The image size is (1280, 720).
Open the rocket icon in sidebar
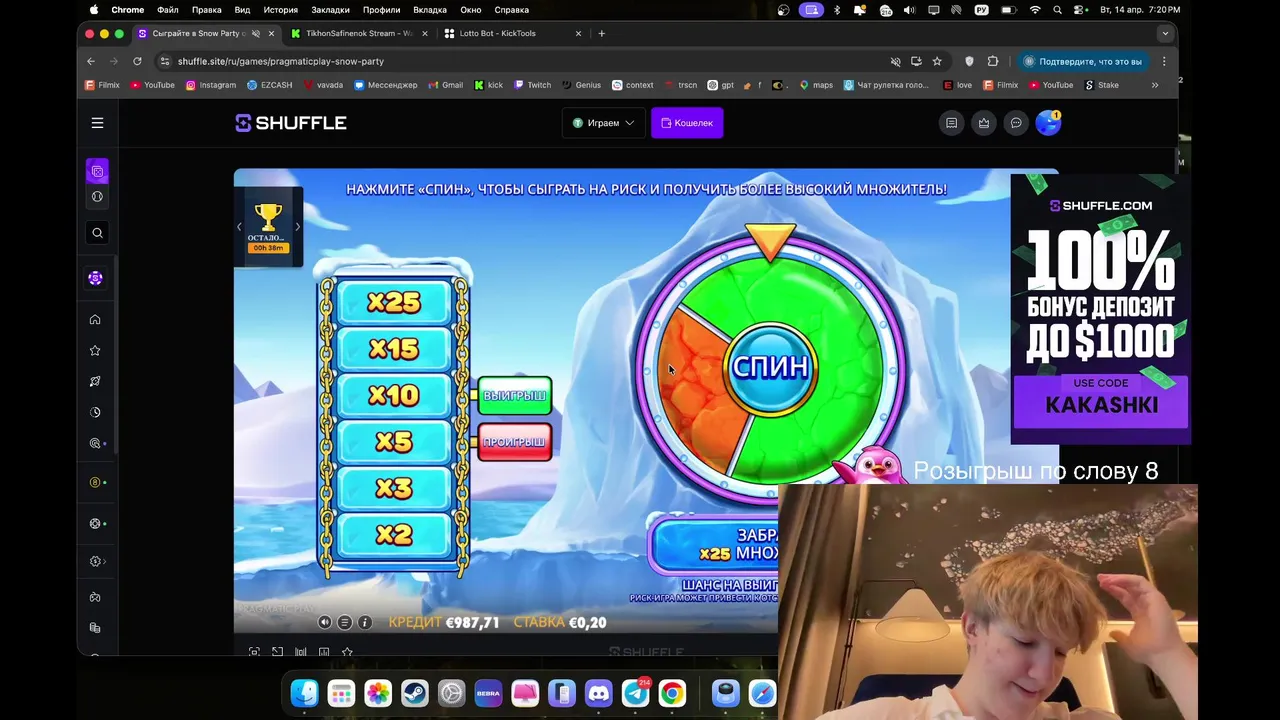pyautogui.click(x=95, y=381)
